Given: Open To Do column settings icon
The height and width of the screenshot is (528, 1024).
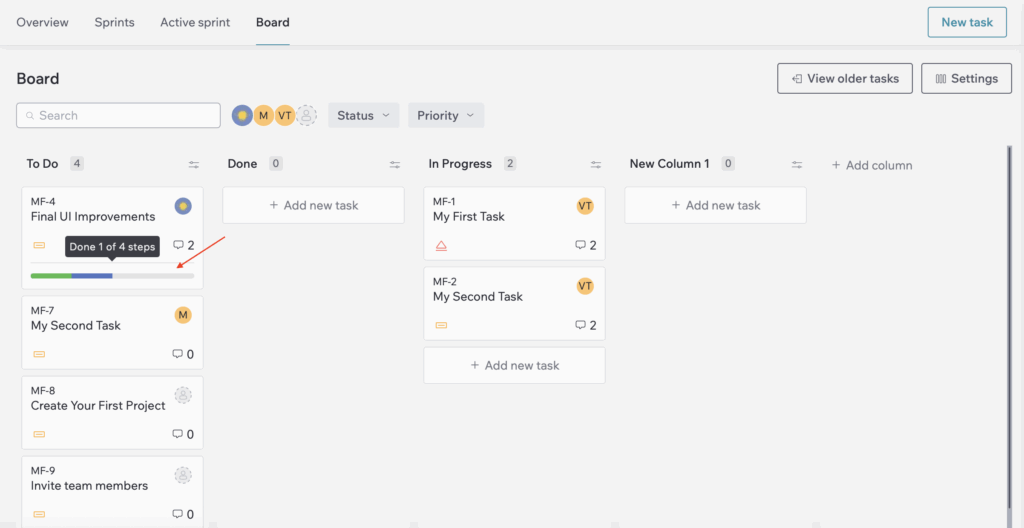Looking at the screenshot, I should [x=194, y=164].
